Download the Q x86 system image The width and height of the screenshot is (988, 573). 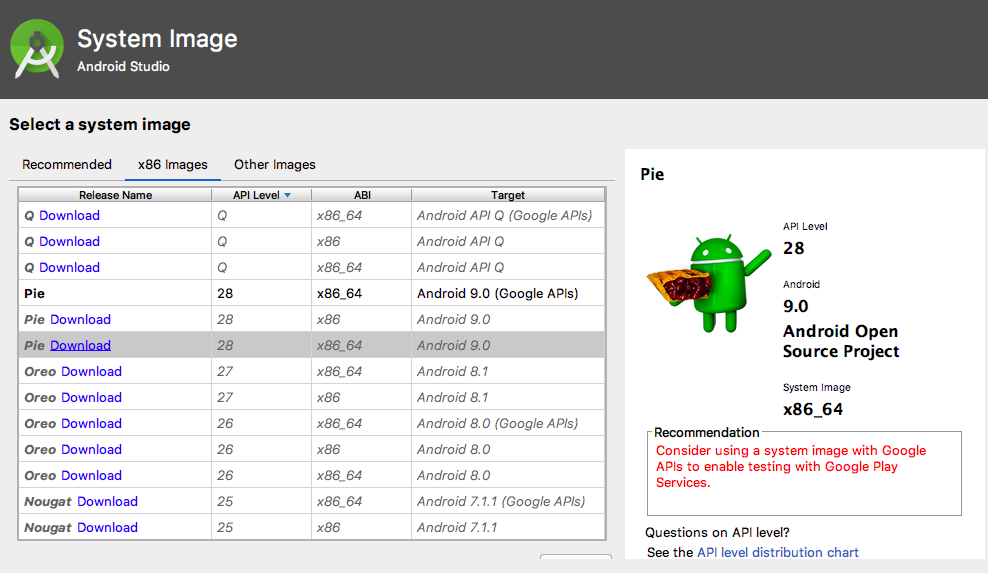pos(69,241)
